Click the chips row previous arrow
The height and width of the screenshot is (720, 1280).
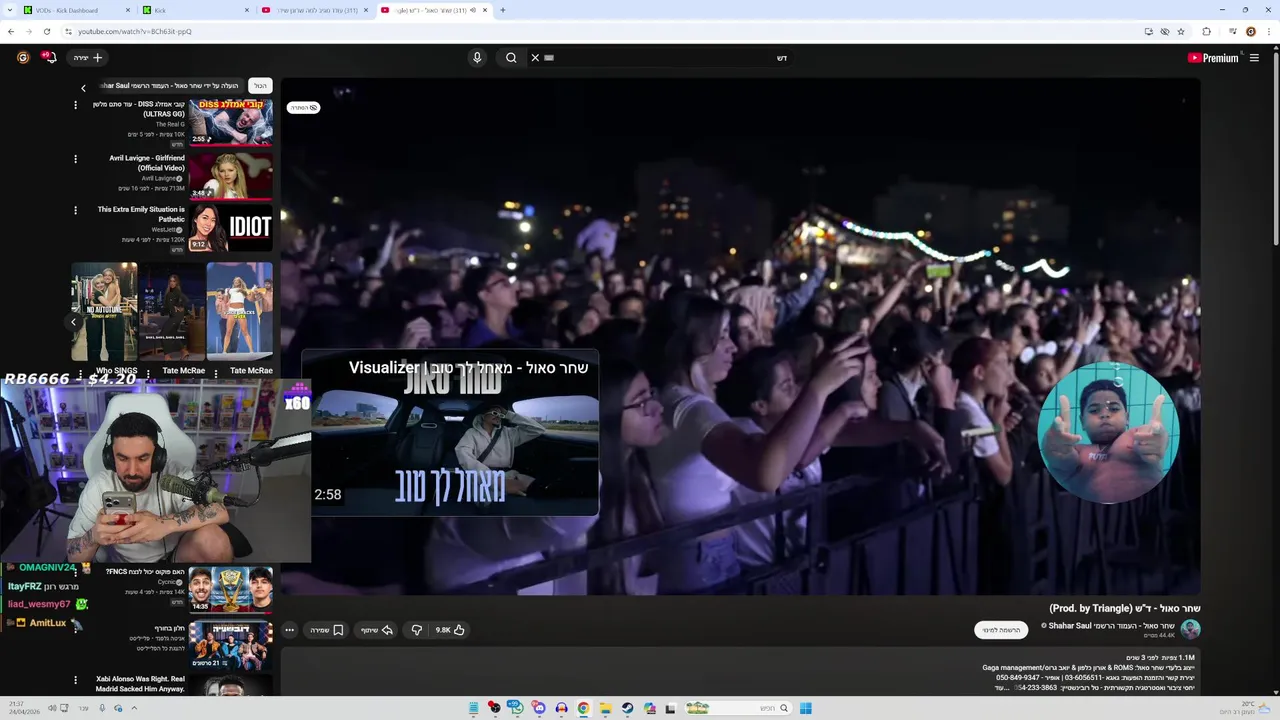pyautogui.click(x=83, y=88)
